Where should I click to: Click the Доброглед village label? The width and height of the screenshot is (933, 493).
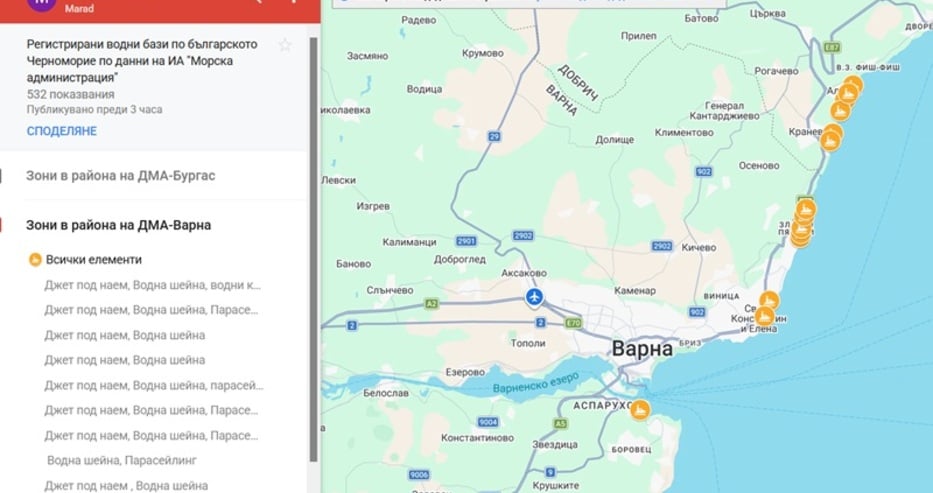click(x=459, y=259)
